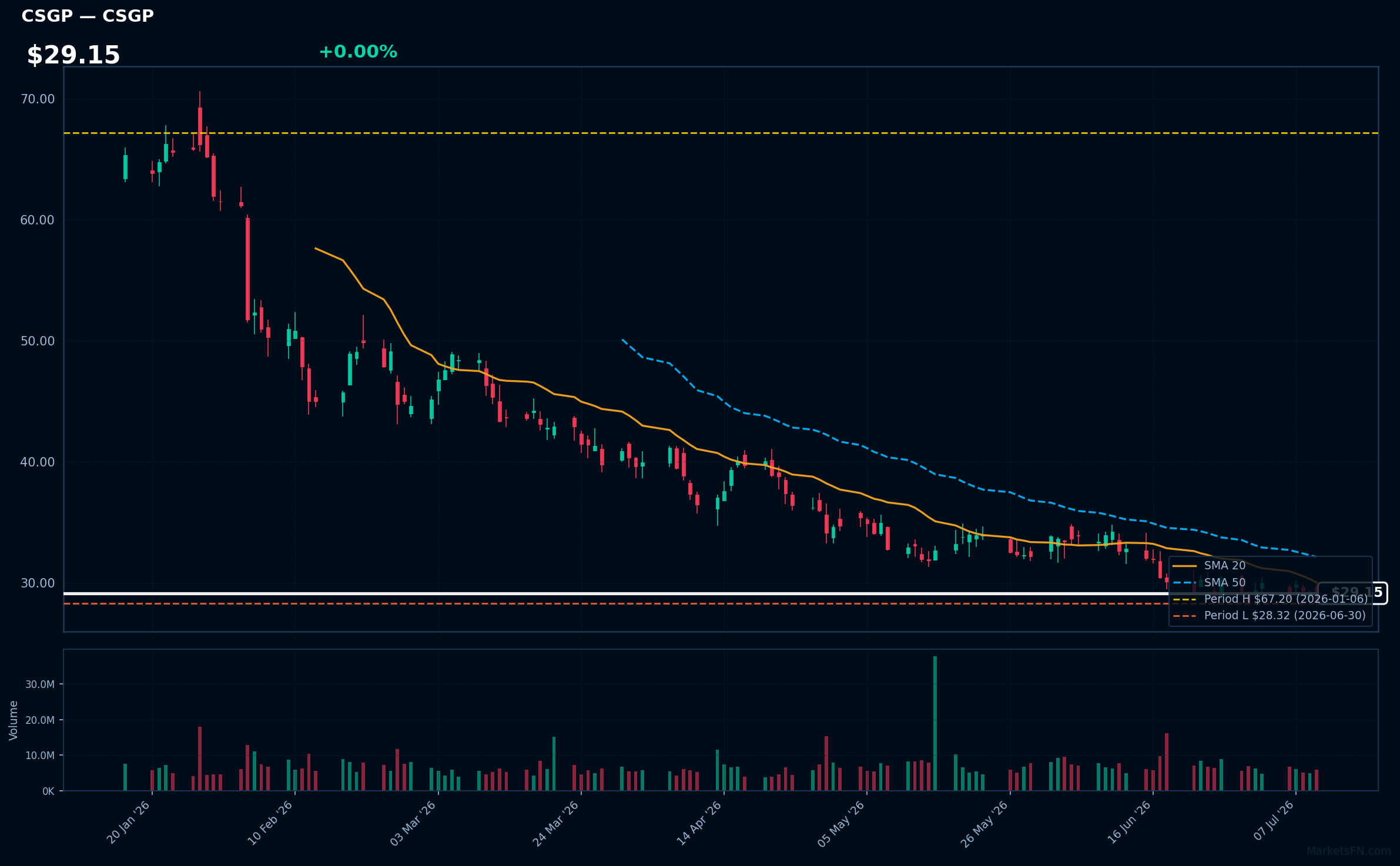Click the 30.00 price axis label
This screenshot has width=1400, height=866.
(x=38, y=583)
